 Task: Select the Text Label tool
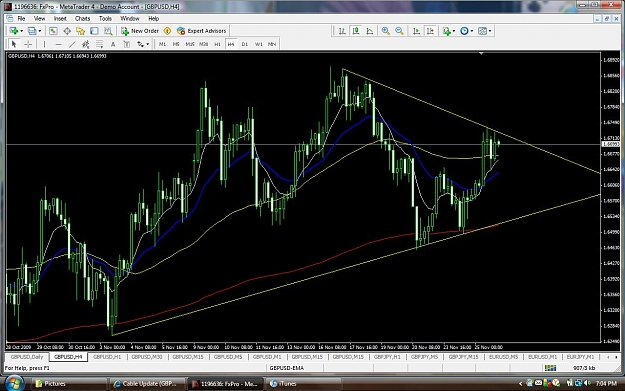(126, 44)
